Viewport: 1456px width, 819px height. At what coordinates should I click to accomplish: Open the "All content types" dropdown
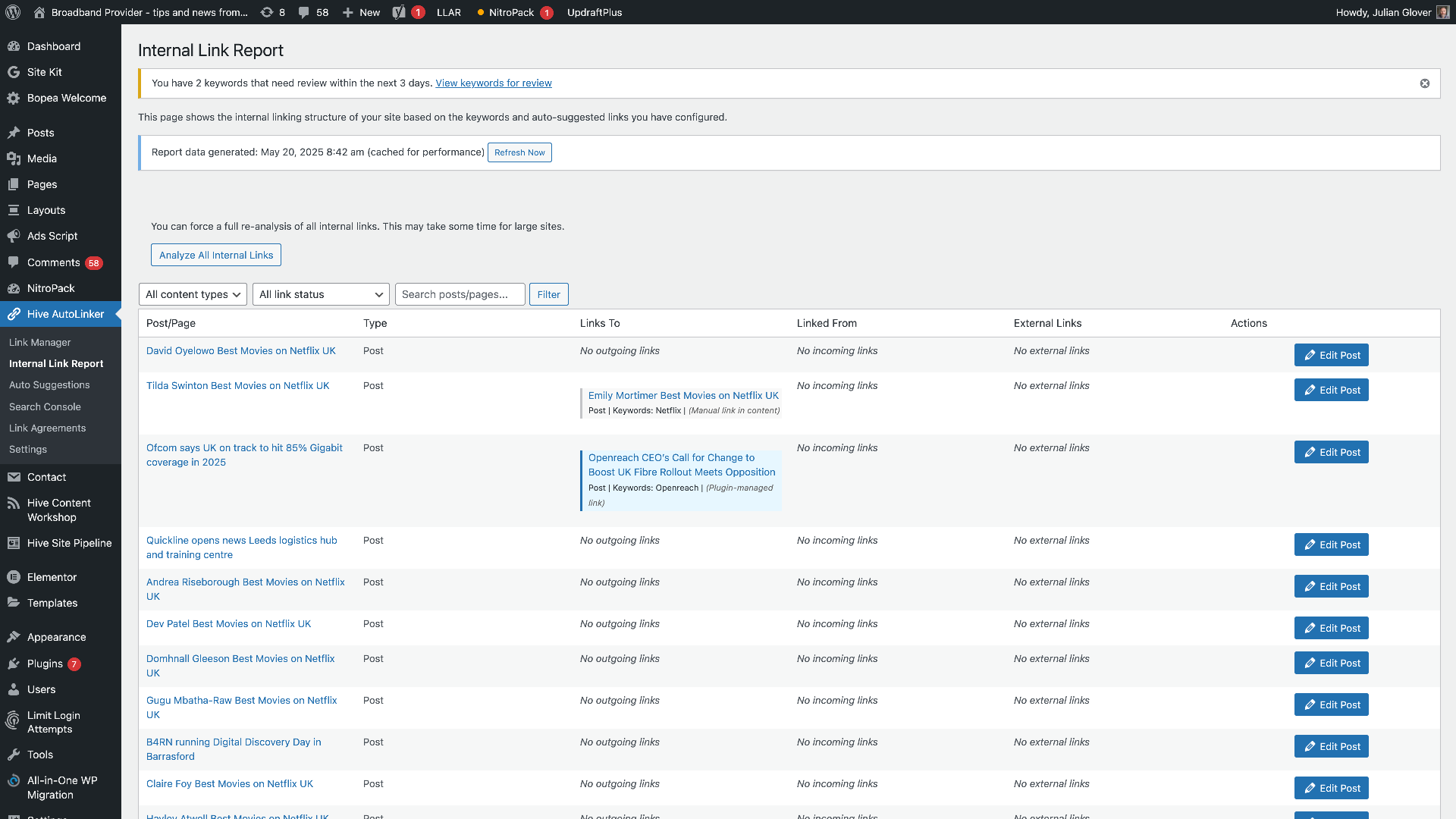point(192,294)
